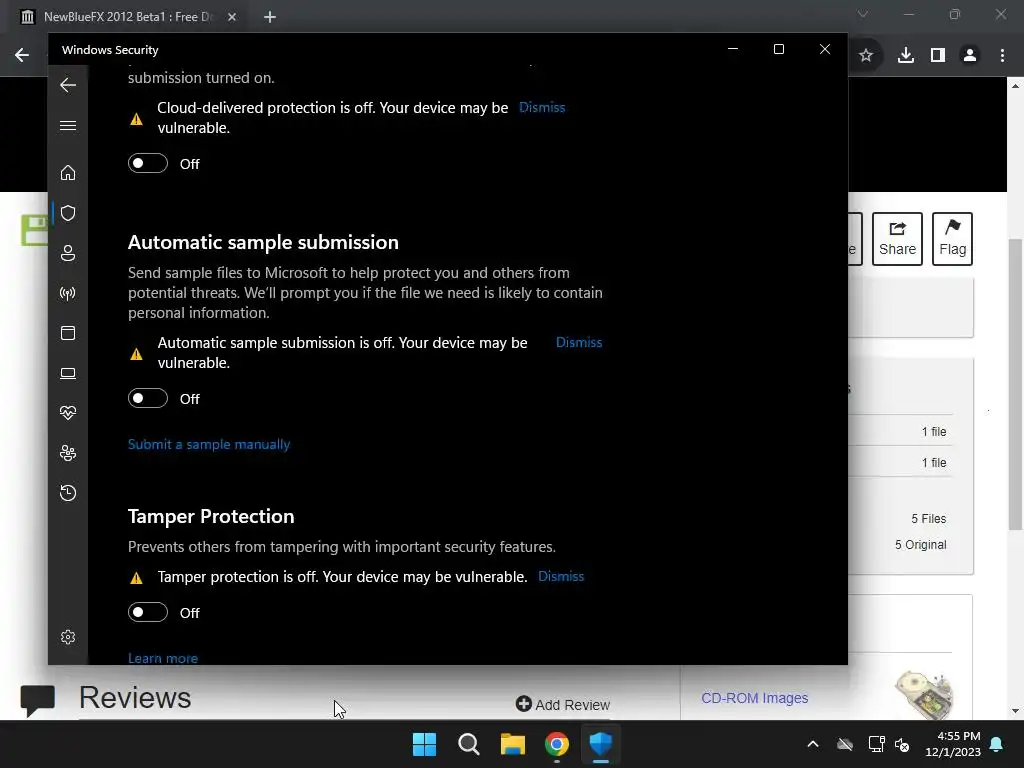Dismiss the Tamper protection warning
This screenshot has height=768, width=1024.
pos(561,577)
